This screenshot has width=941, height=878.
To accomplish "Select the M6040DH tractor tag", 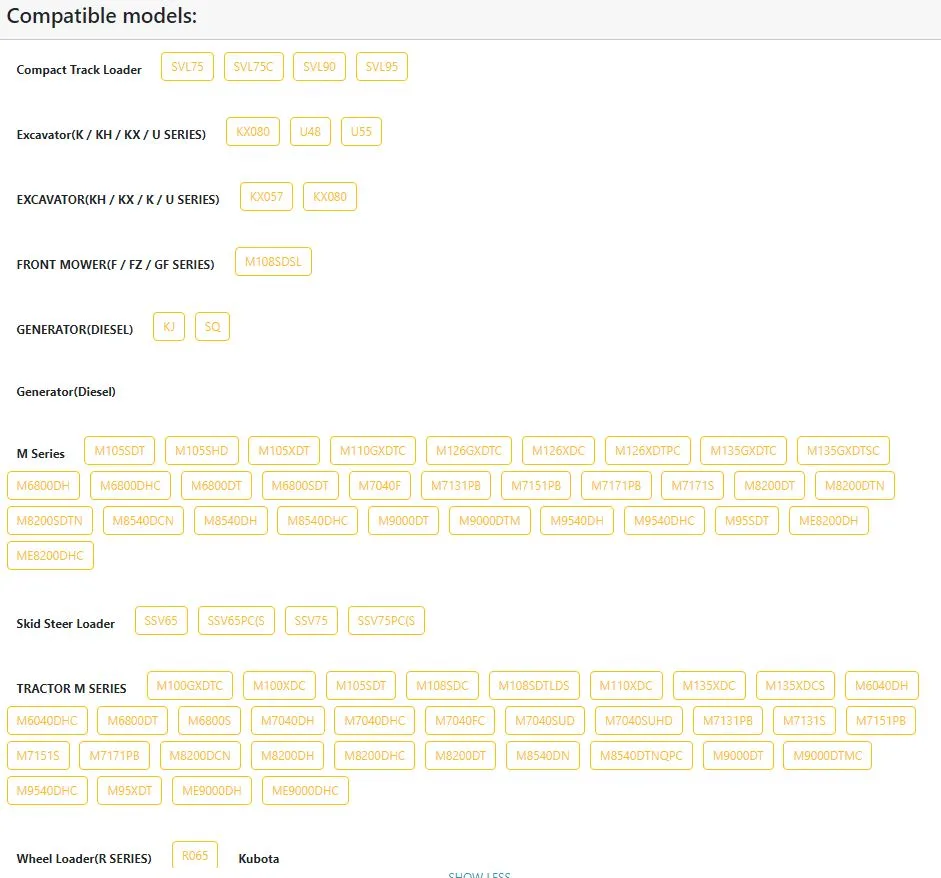I will coord(881,686).
